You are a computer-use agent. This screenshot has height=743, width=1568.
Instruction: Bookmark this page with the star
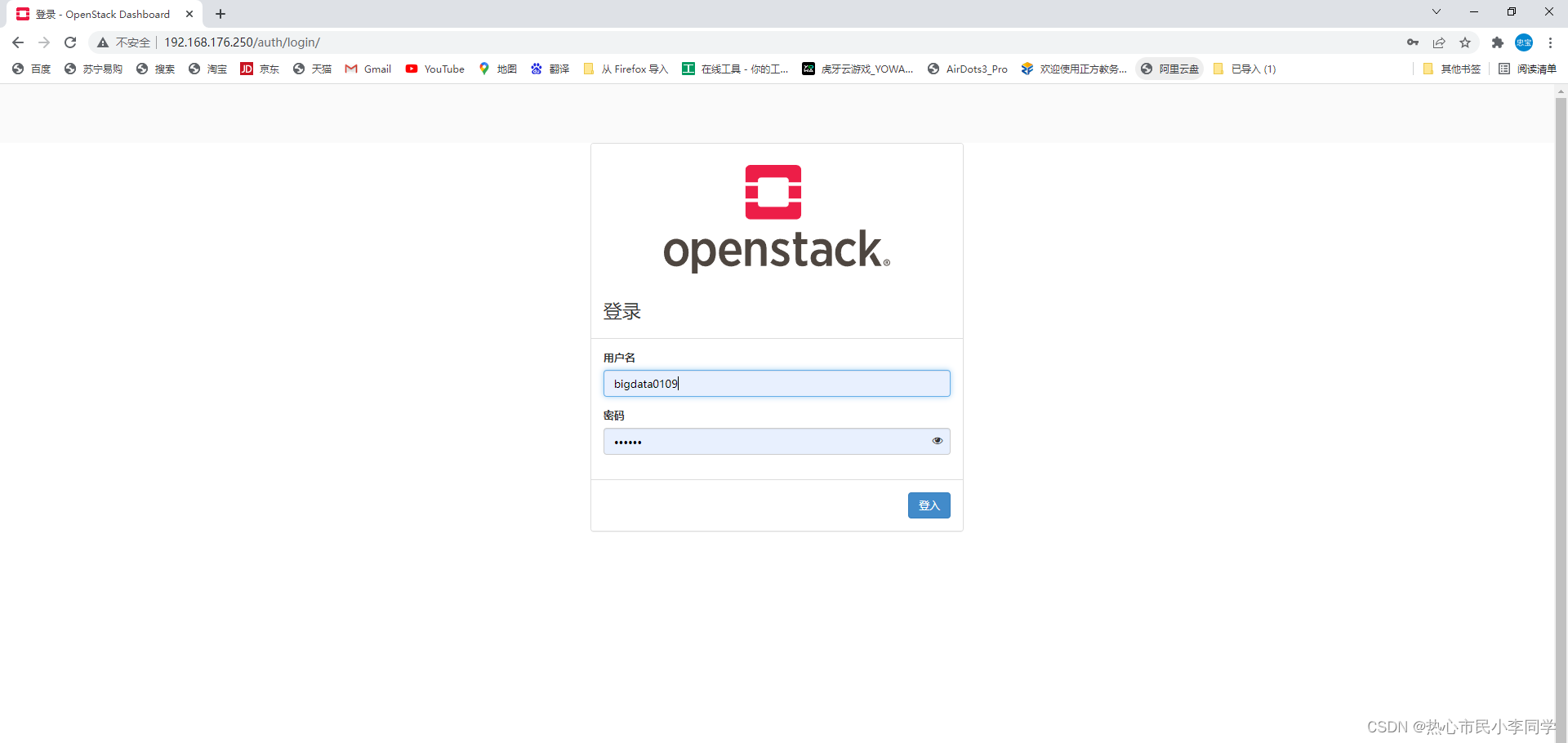(1465, 42)
